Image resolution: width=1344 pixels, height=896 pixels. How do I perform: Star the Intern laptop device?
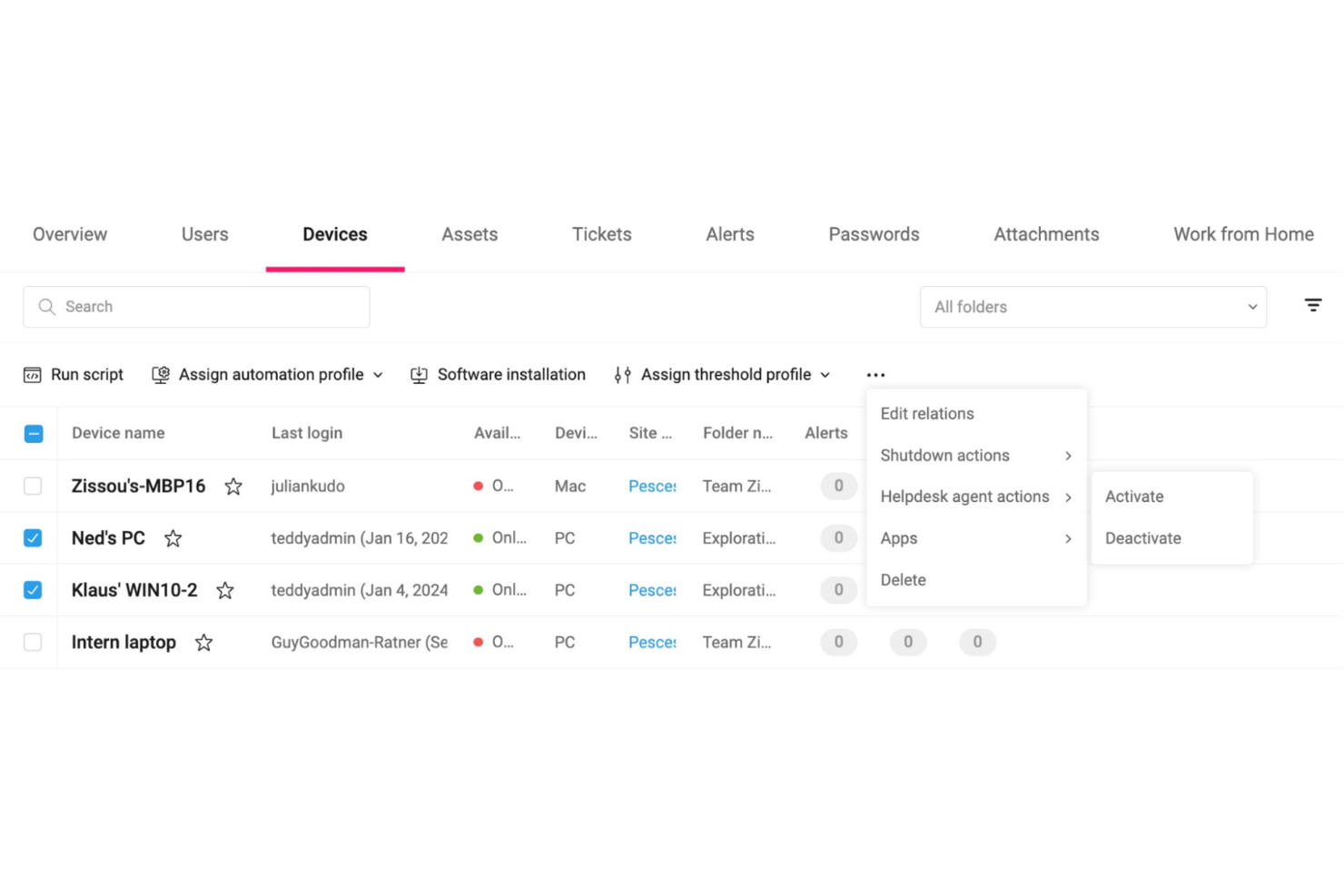tap(203, 642)
